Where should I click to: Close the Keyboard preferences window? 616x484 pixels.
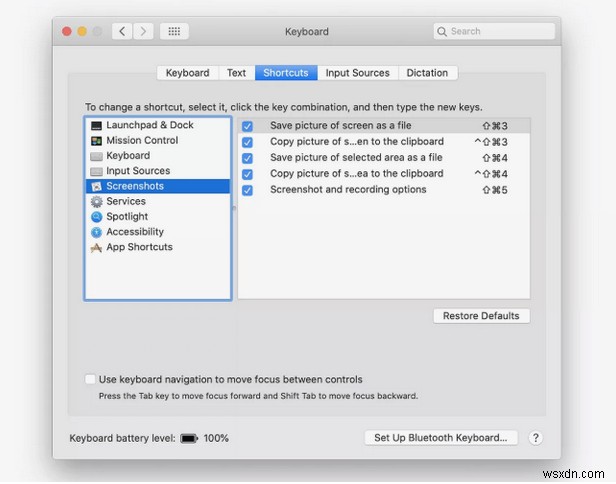coord(67,31)
